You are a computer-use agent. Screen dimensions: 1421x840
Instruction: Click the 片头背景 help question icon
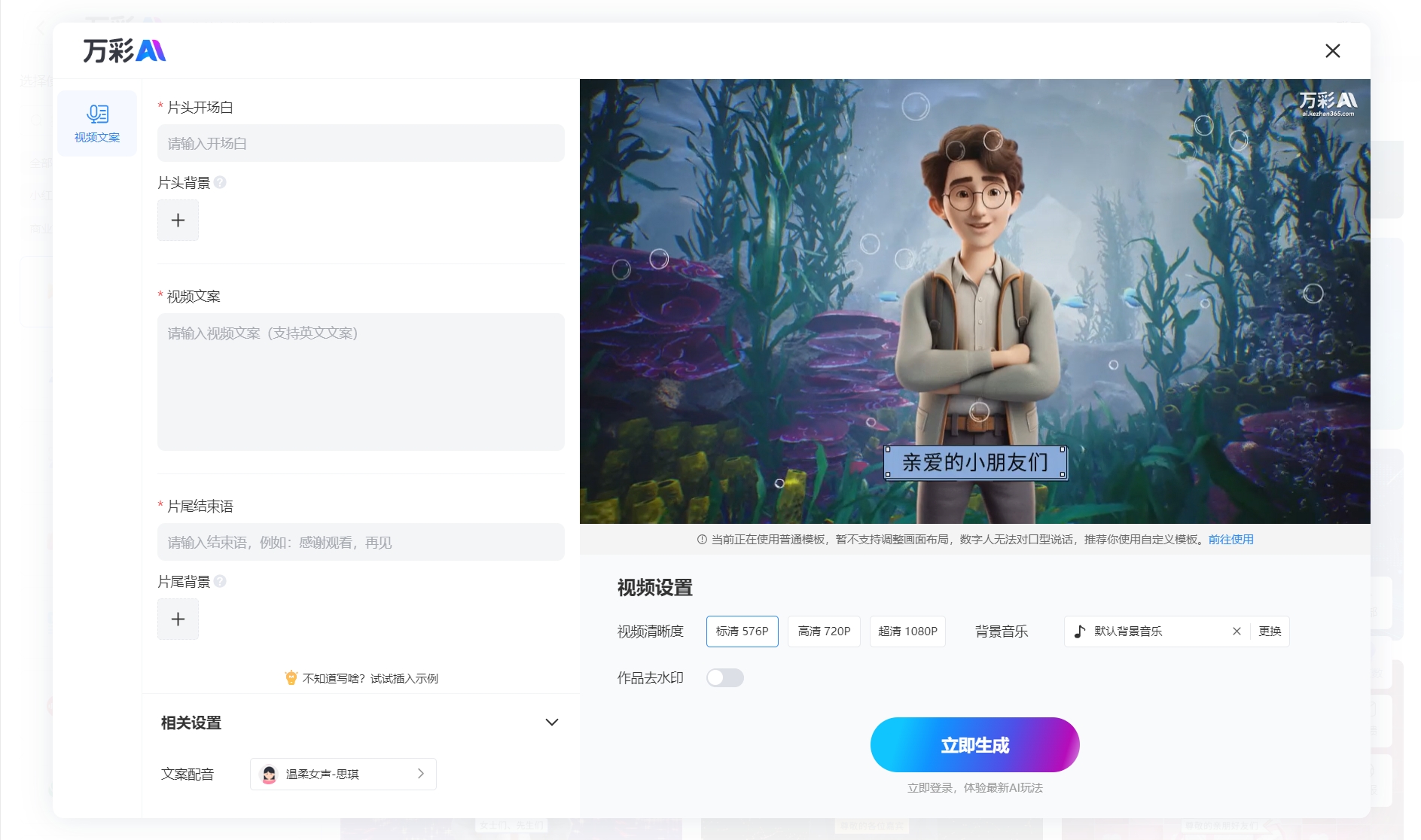coord(220,182)
